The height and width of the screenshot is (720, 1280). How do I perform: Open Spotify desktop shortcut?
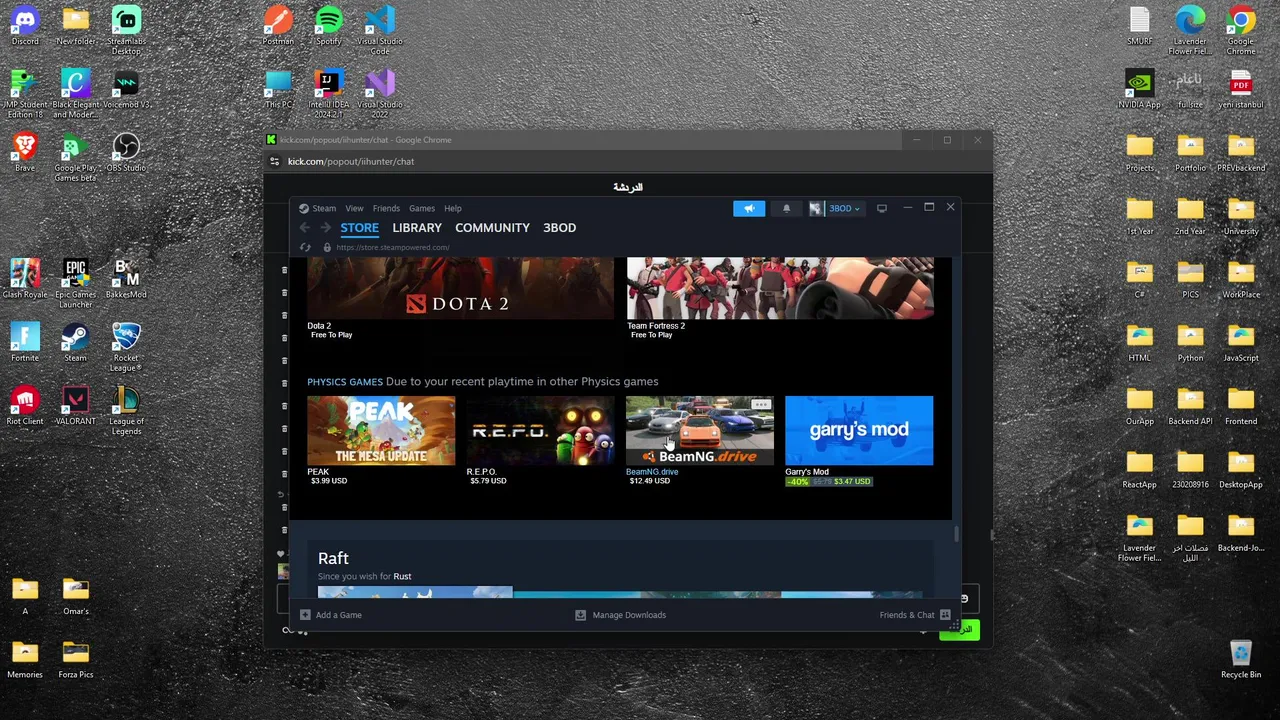coord(329,26)
